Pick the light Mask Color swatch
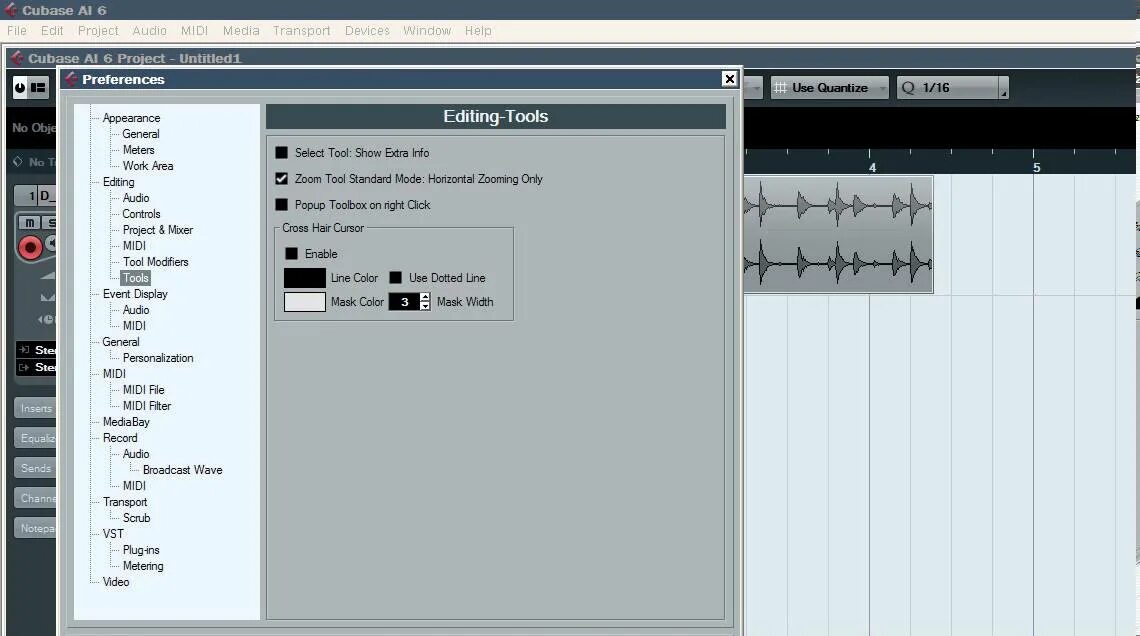1140x636 pixels. click(305, 302)
